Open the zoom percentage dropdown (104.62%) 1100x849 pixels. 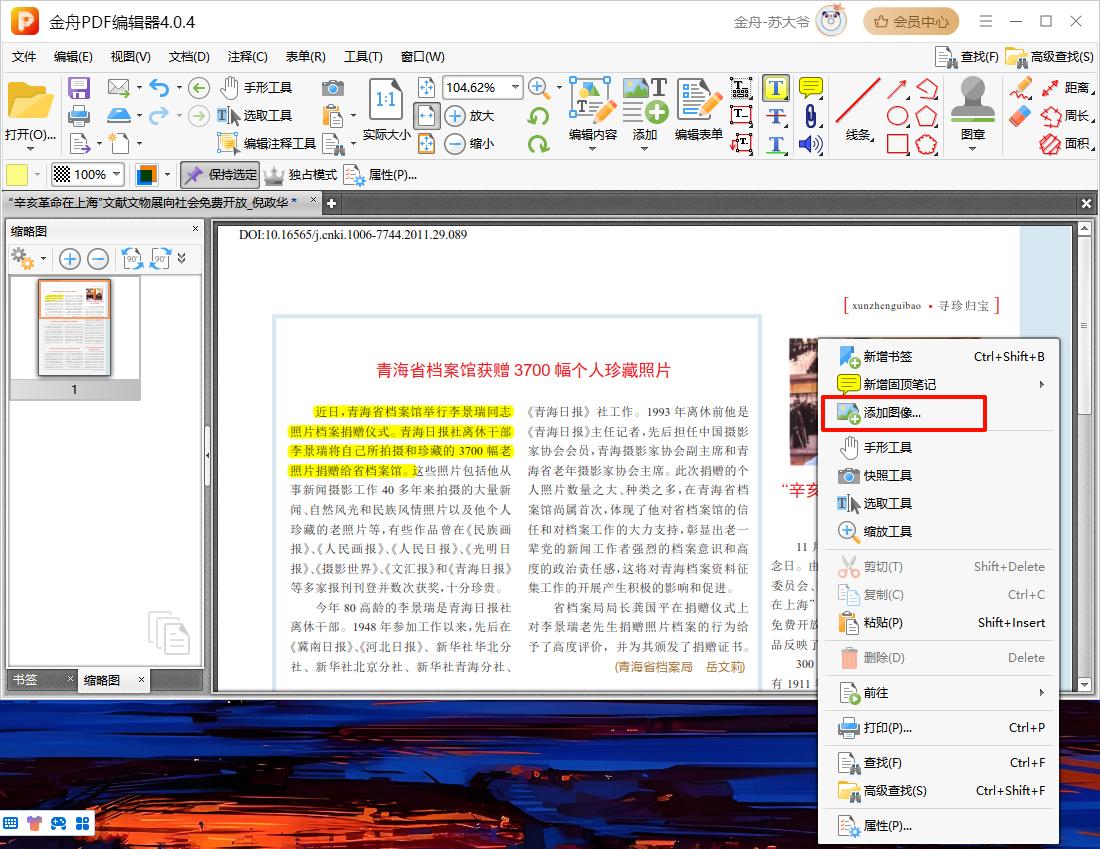click(x=515, y=88)
